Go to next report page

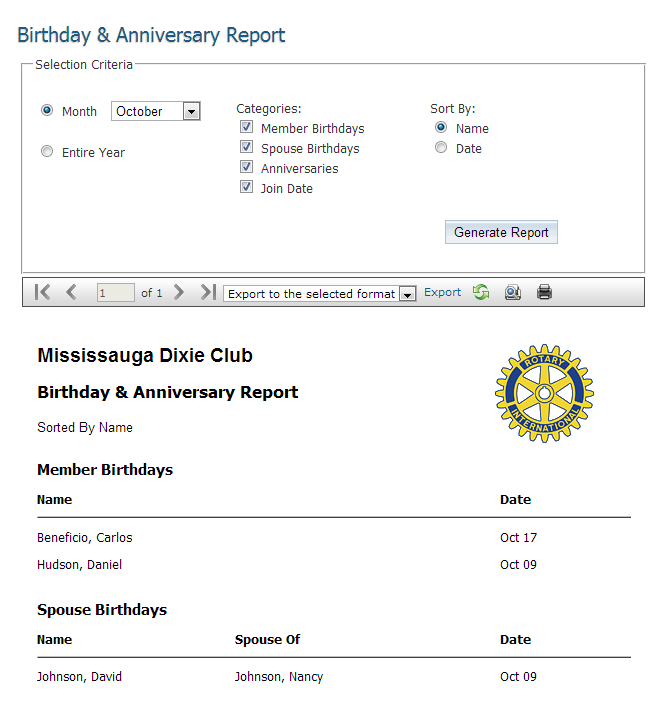(x=179, y=292)
